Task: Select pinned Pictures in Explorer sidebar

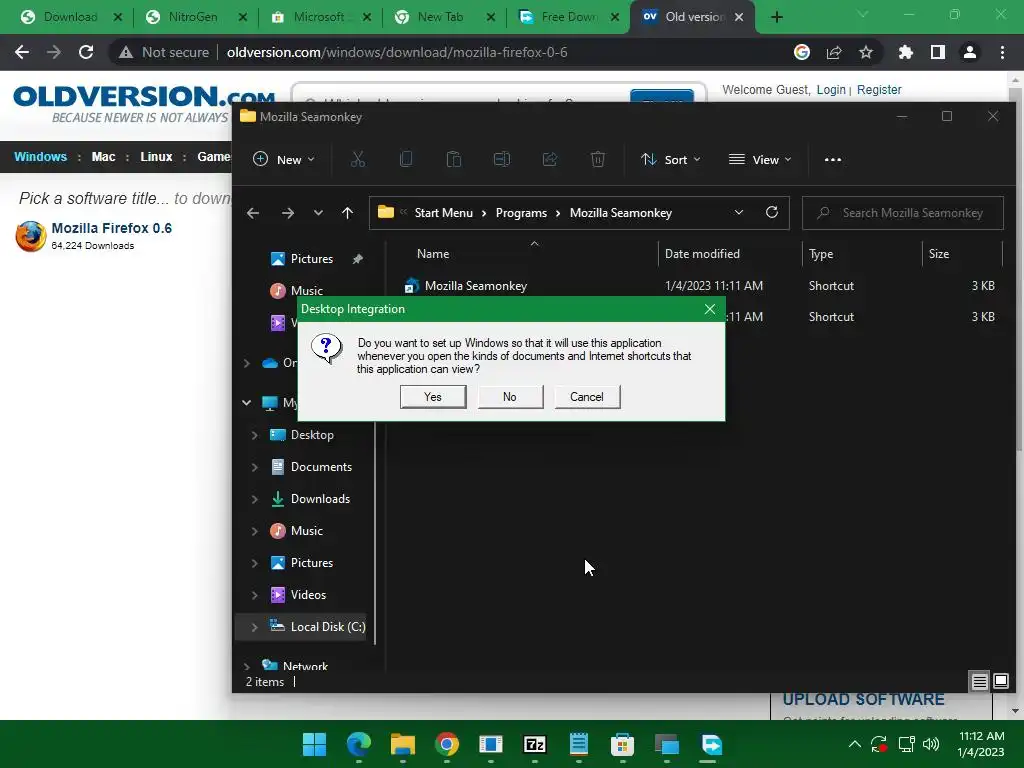Action: pos(312,259)
